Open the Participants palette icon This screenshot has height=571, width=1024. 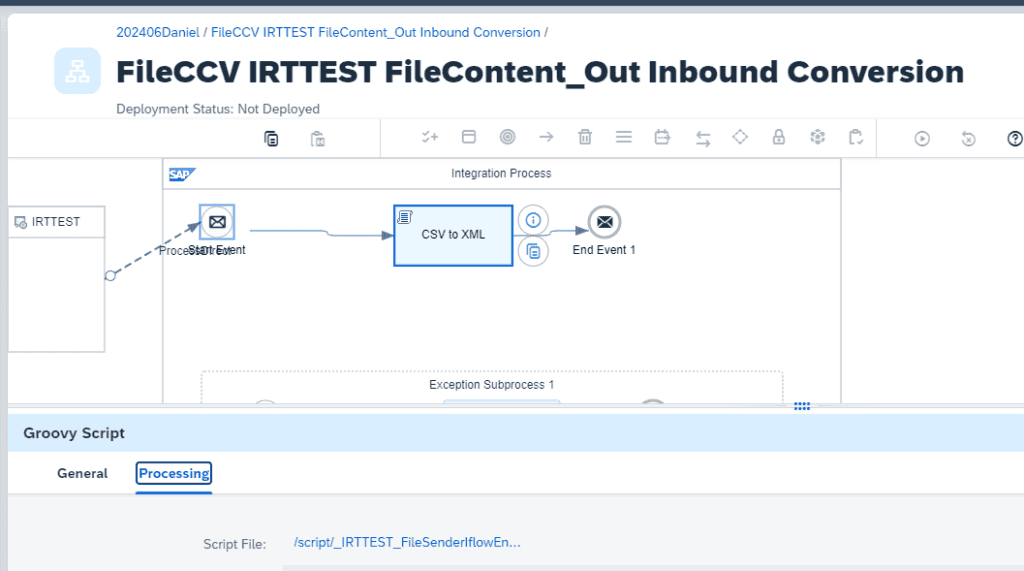[x=430, y=137]
